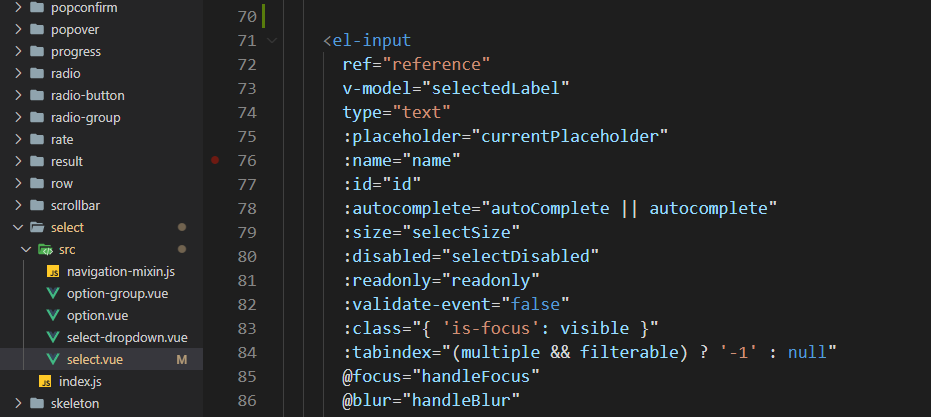
Task: Click line number 80 in gutter
Action: pos(246,256)
